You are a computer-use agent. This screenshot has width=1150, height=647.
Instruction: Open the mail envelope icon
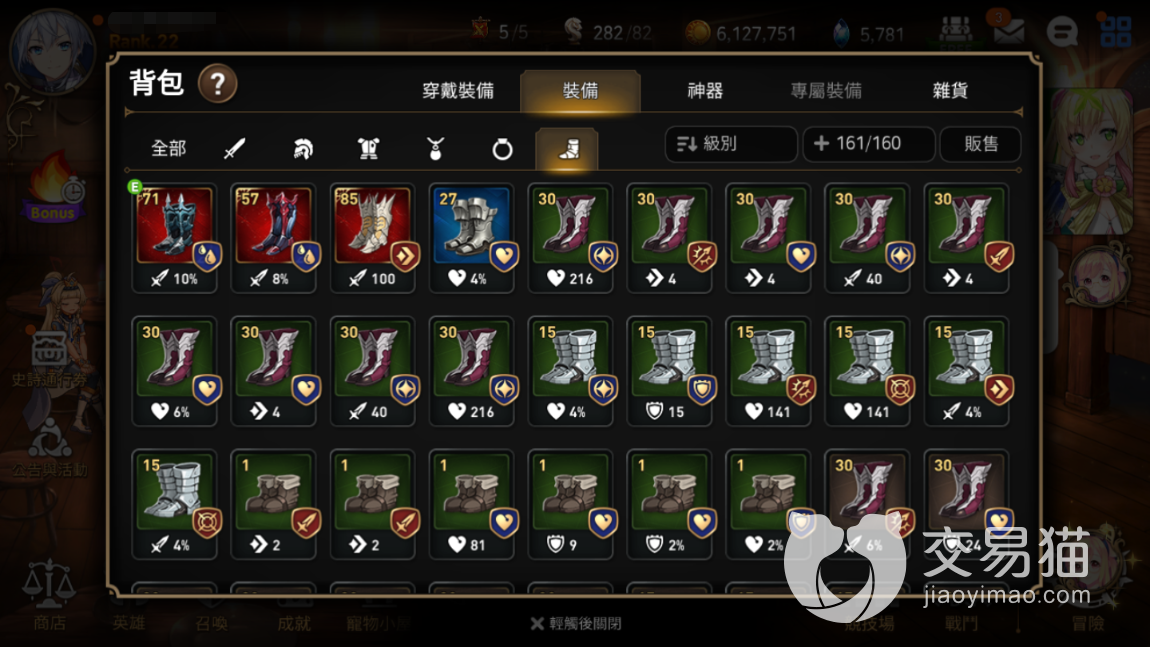click(x=1009, y=32)
